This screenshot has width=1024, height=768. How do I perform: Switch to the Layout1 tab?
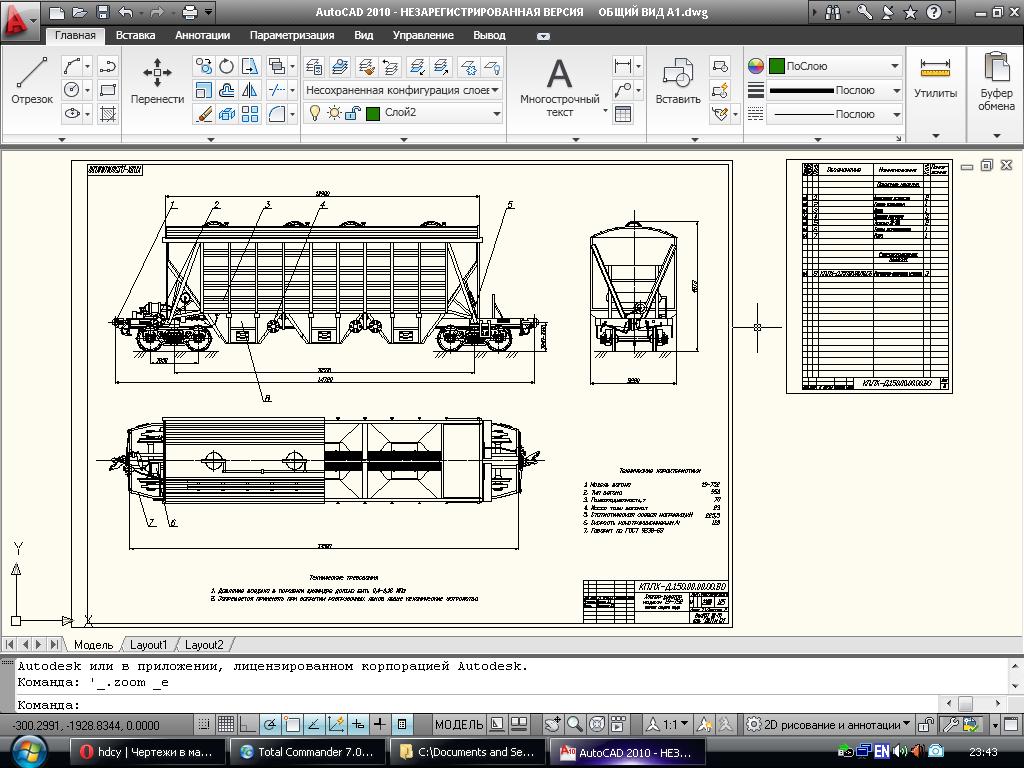point(148,645)
